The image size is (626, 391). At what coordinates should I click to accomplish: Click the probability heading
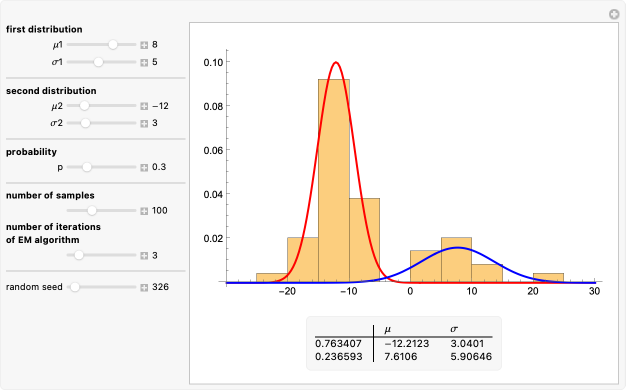pos(31,152)
